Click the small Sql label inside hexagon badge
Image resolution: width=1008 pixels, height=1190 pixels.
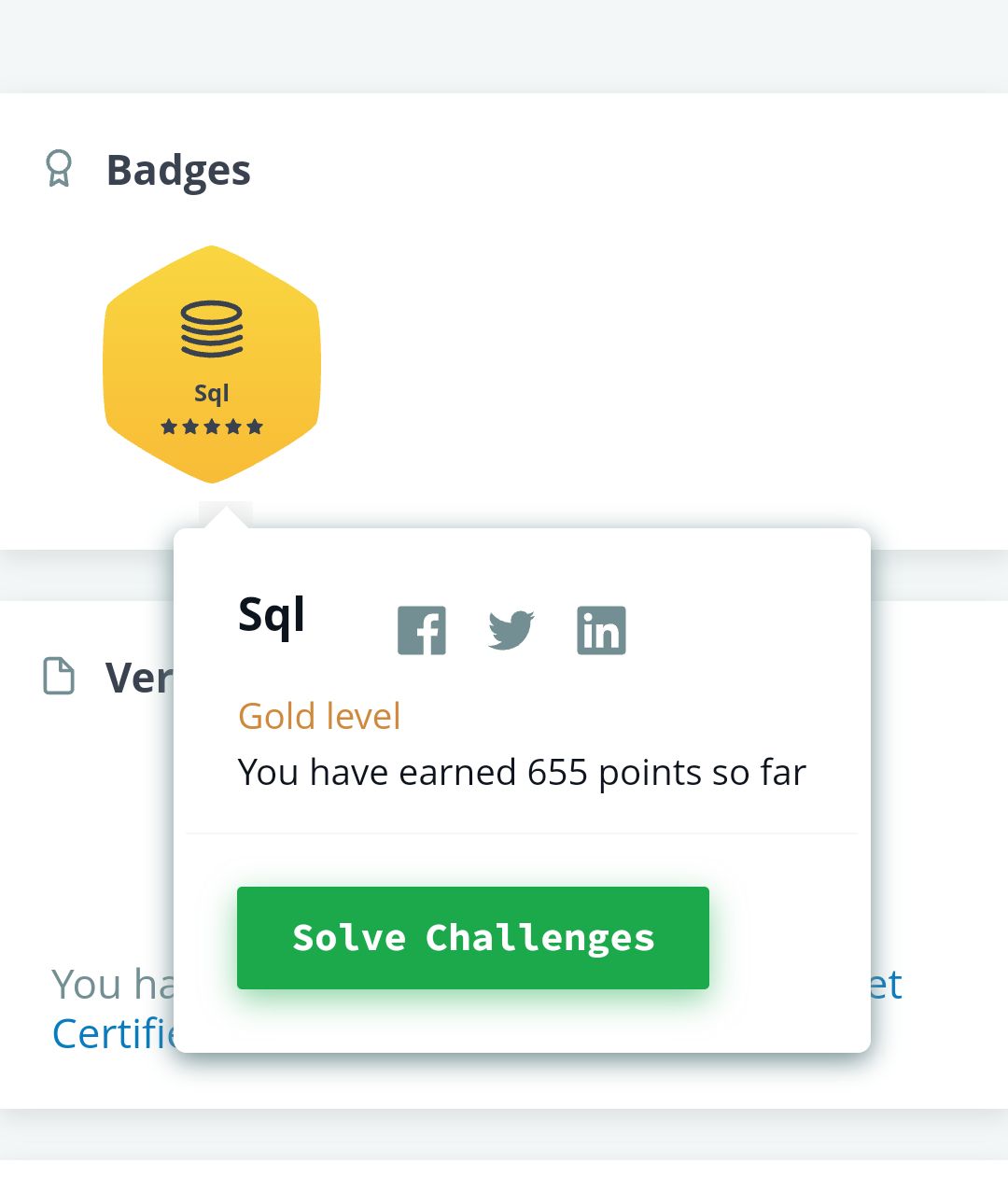212,393
